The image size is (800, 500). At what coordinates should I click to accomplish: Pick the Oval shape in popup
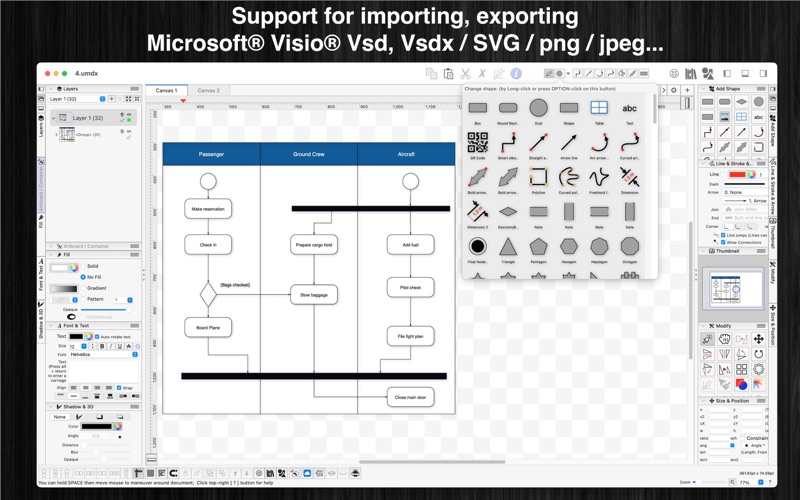click(x=538, y=108)
